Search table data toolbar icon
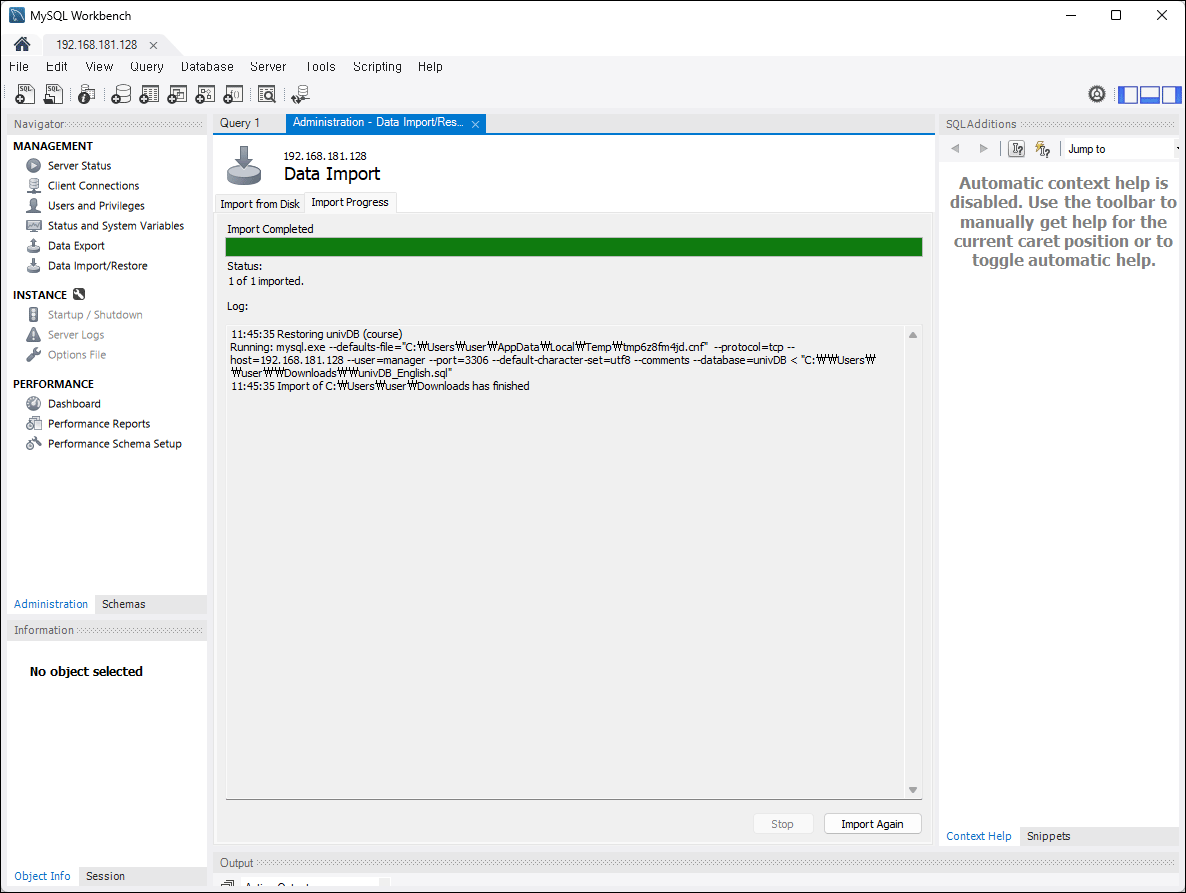 point(267,95)
